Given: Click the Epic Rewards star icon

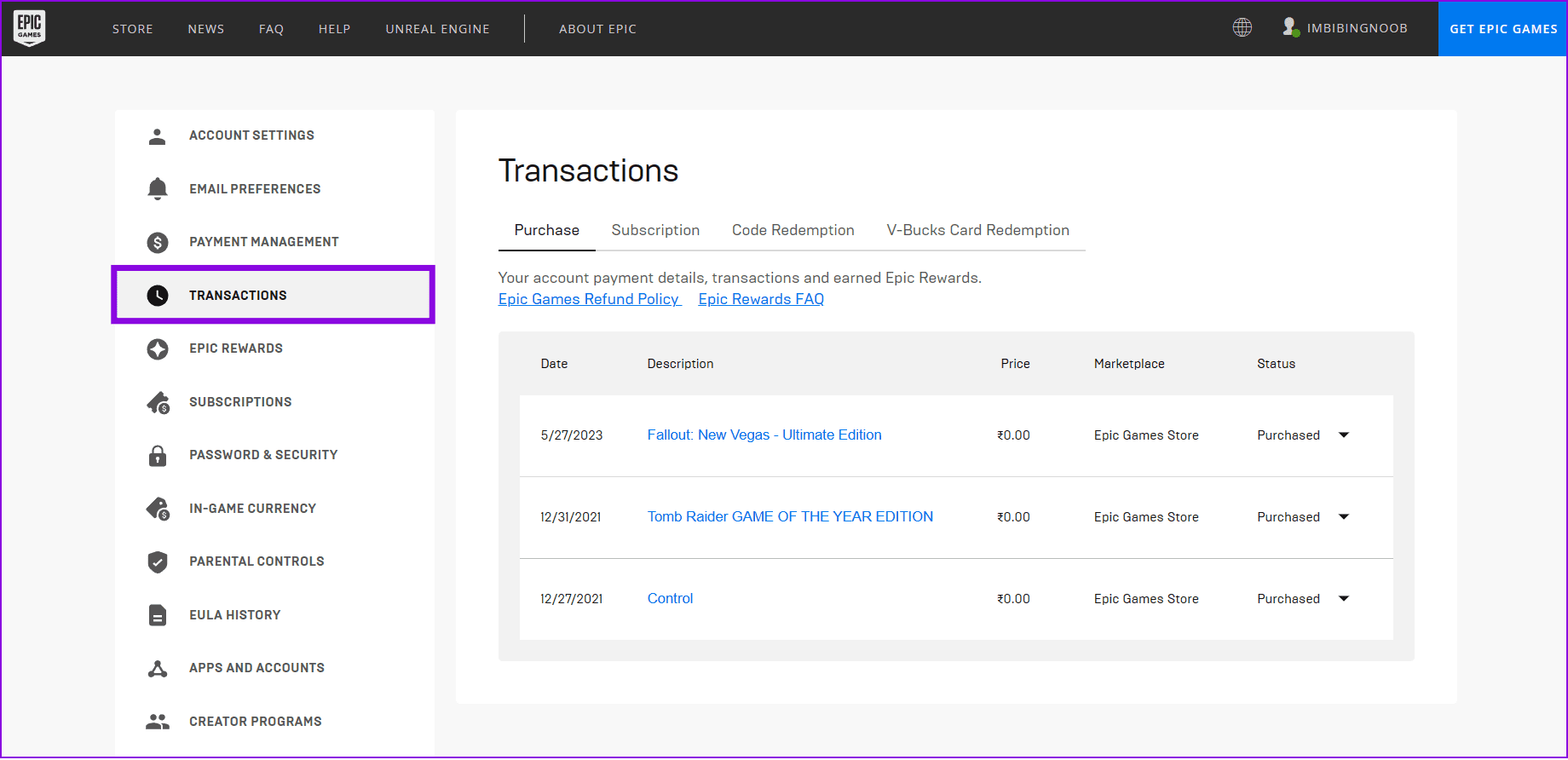Looking at the screenshot, I should 158,349.
